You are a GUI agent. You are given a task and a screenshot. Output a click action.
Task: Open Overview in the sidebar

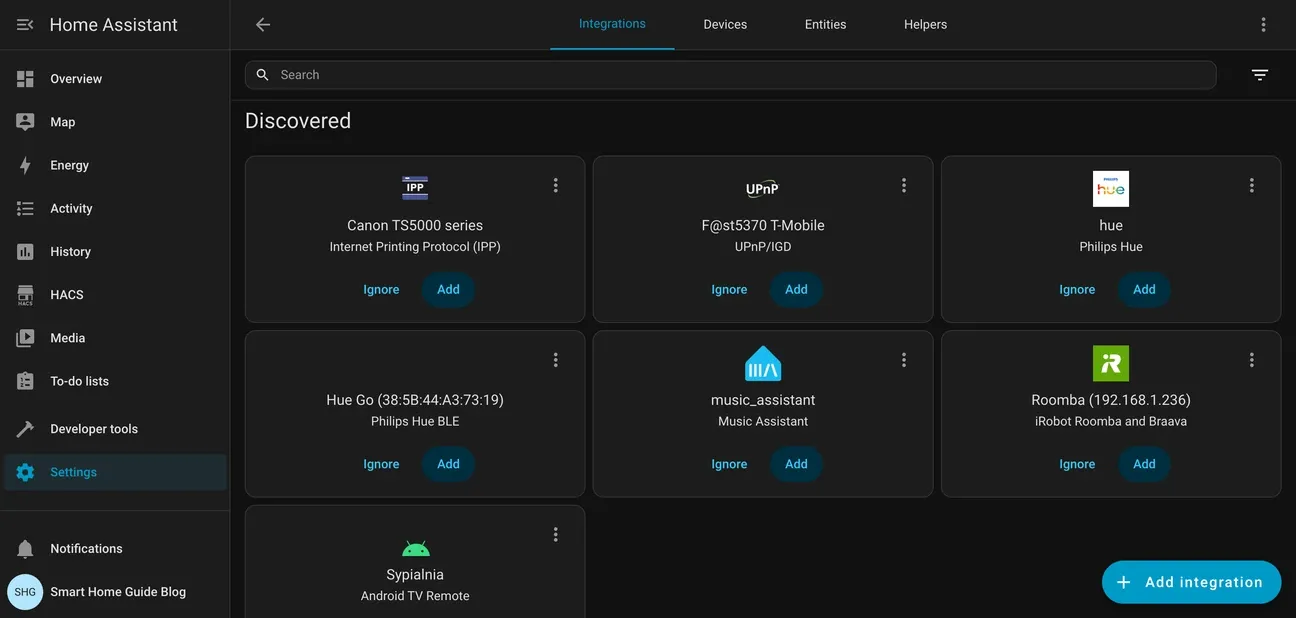(115, 79)
